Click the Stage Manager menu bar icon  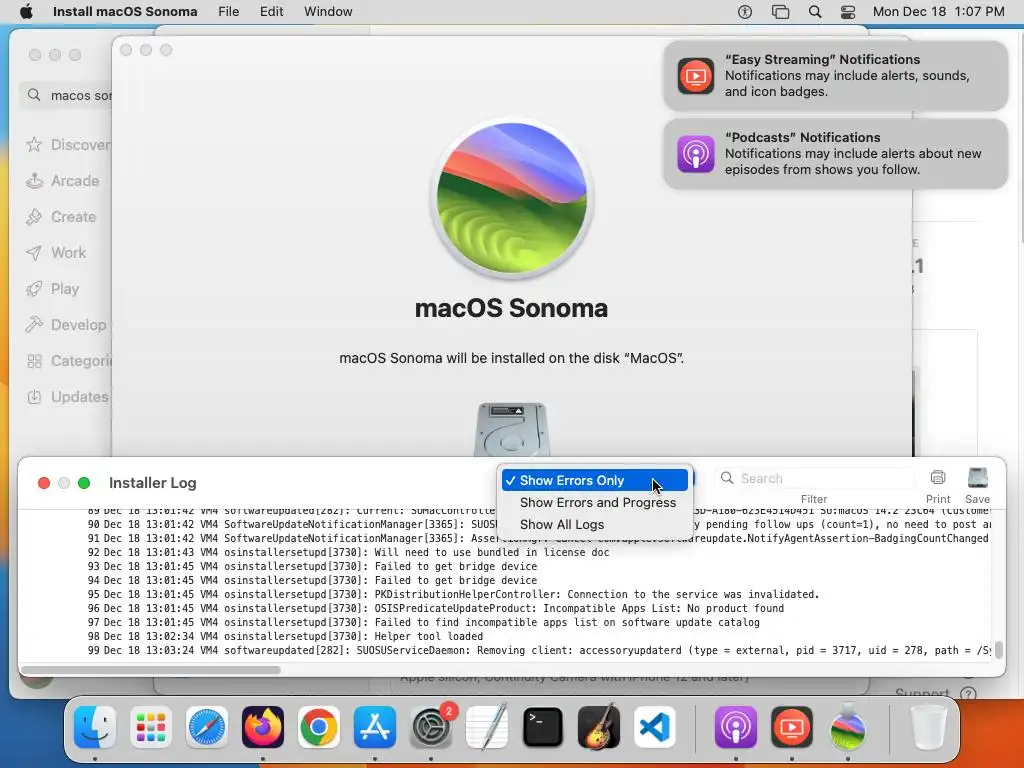(x=780, y=11)
